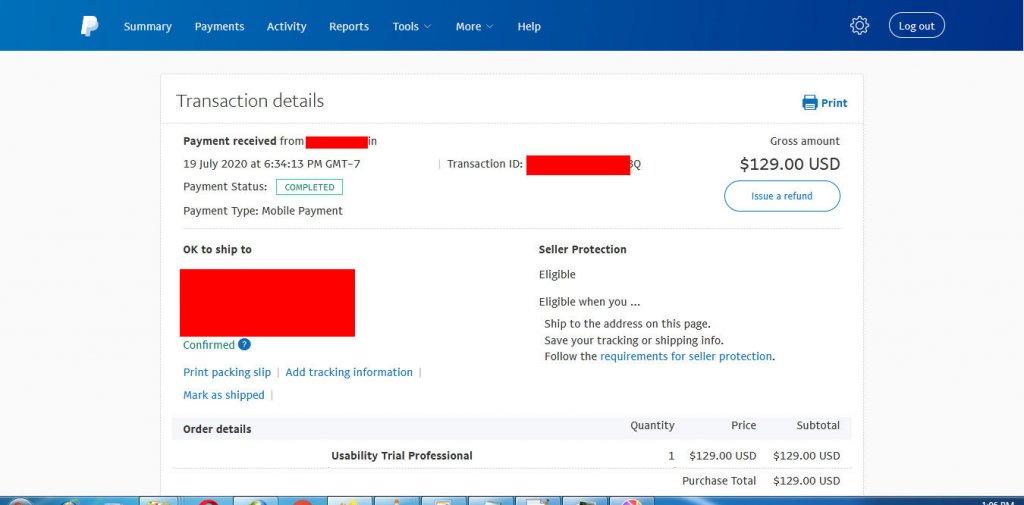Click the Purchase Total label
1024x505 pixels.
pyautogui.click(x=719, y=481)
